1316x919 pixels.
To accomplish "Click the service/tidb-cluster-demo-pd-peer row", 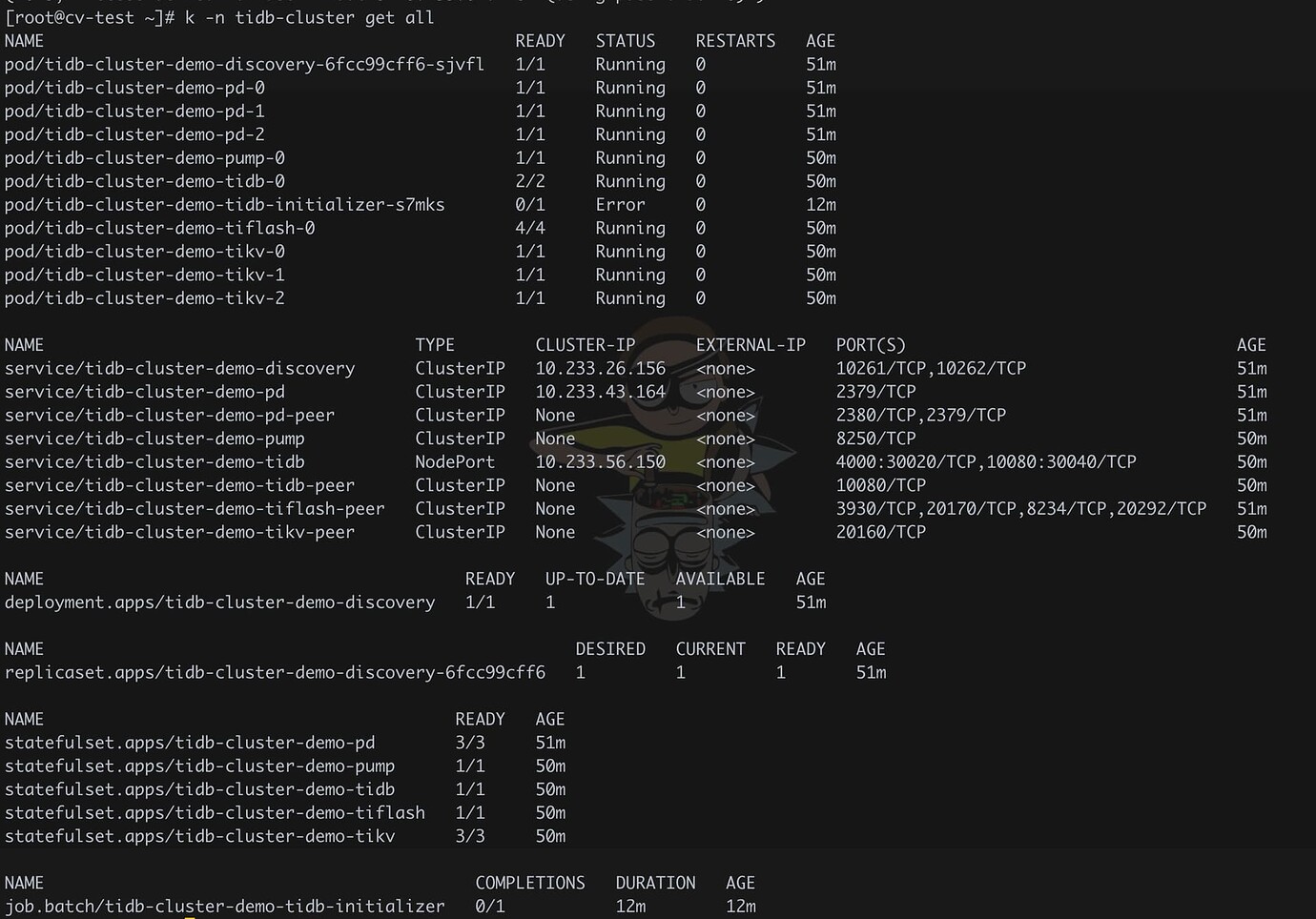I will pos(170,416).
